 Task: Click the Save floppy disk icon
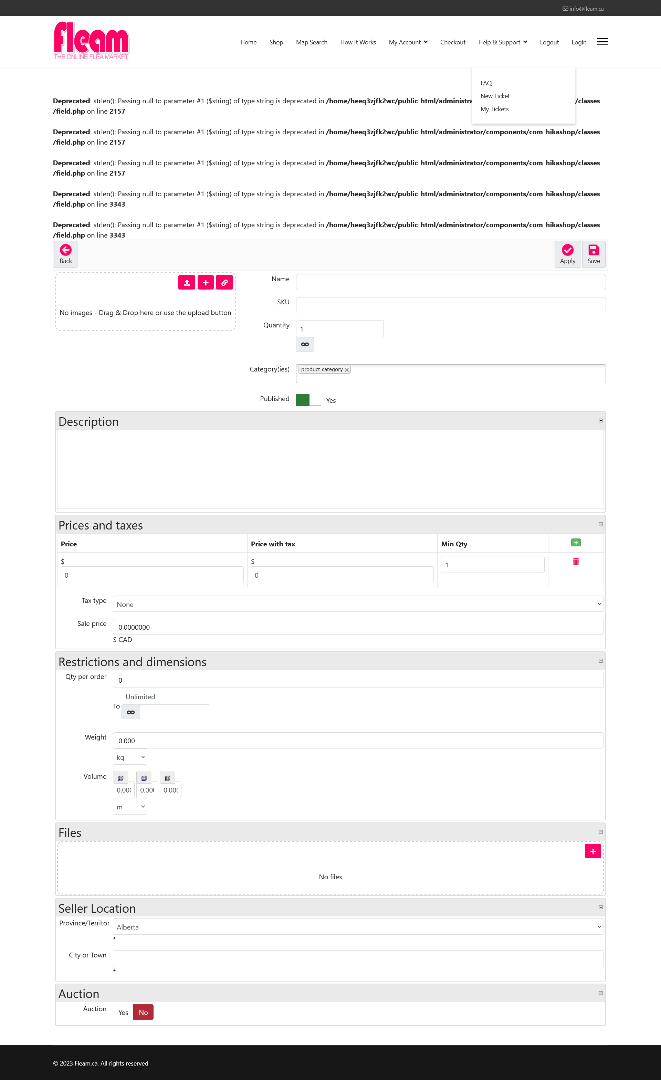[x=593, y=250]
